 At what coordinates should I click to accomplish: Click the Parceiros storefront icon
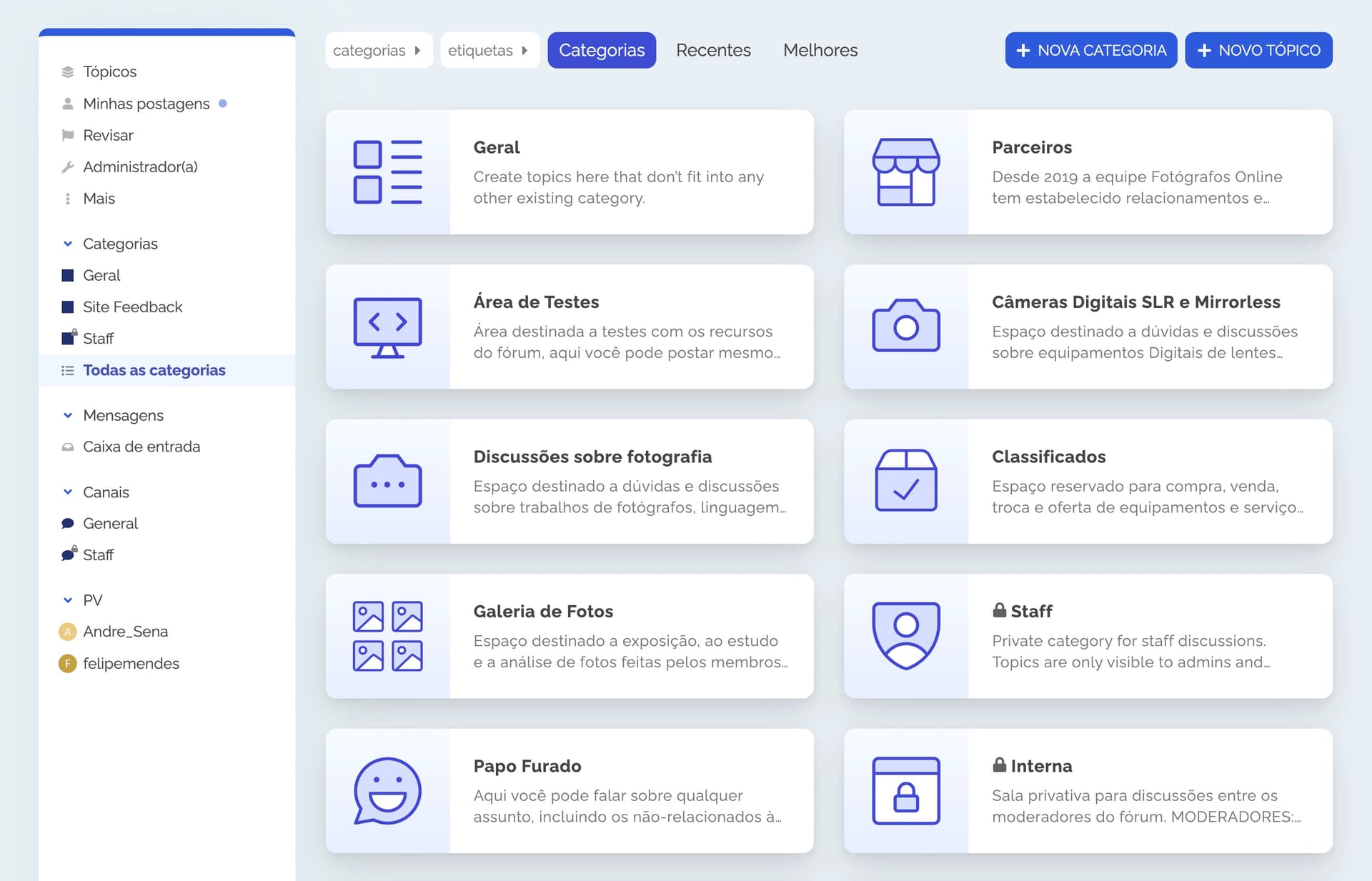905,172
